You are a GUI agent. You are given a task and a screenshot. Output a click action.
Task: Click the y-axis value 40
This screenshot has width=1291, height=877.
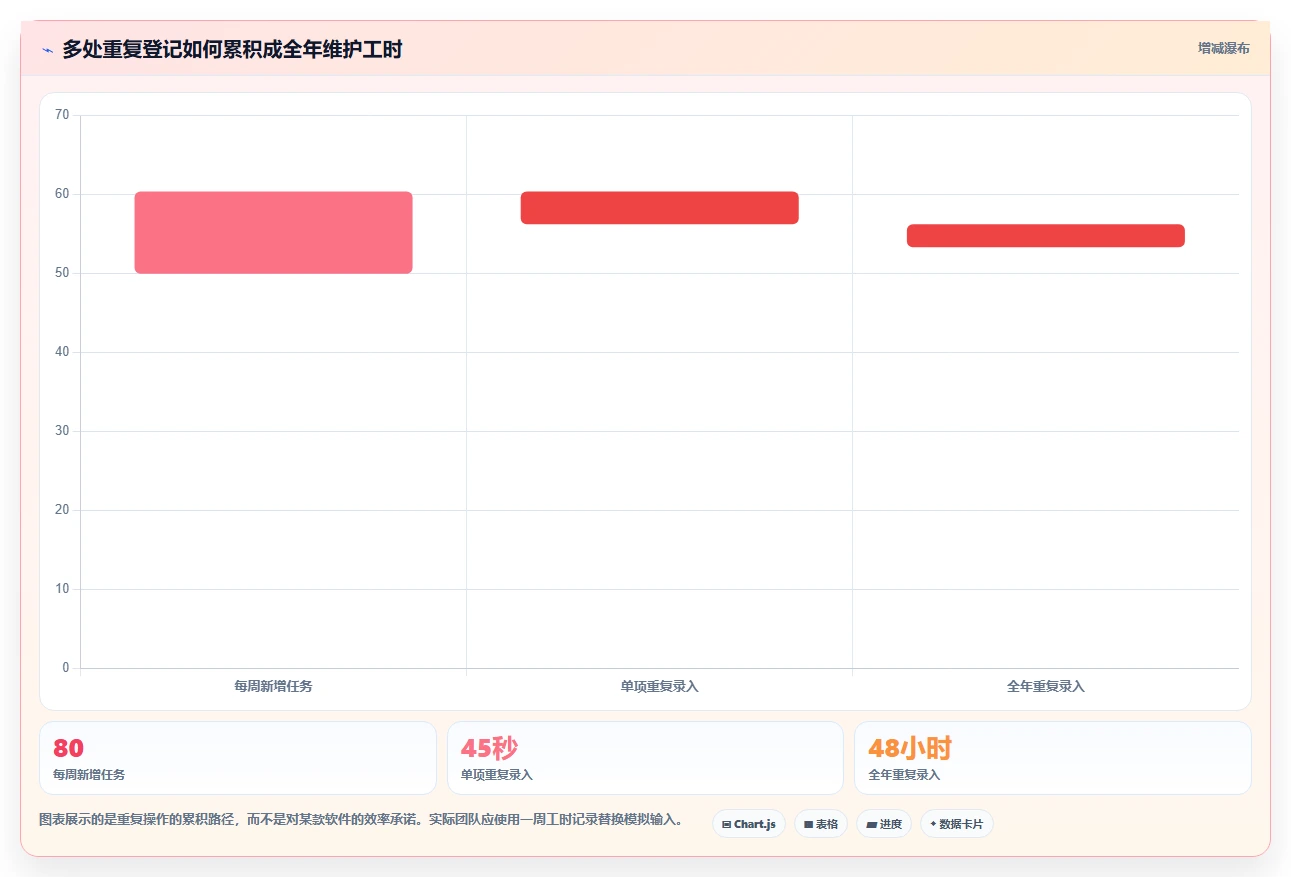point(62,352)
